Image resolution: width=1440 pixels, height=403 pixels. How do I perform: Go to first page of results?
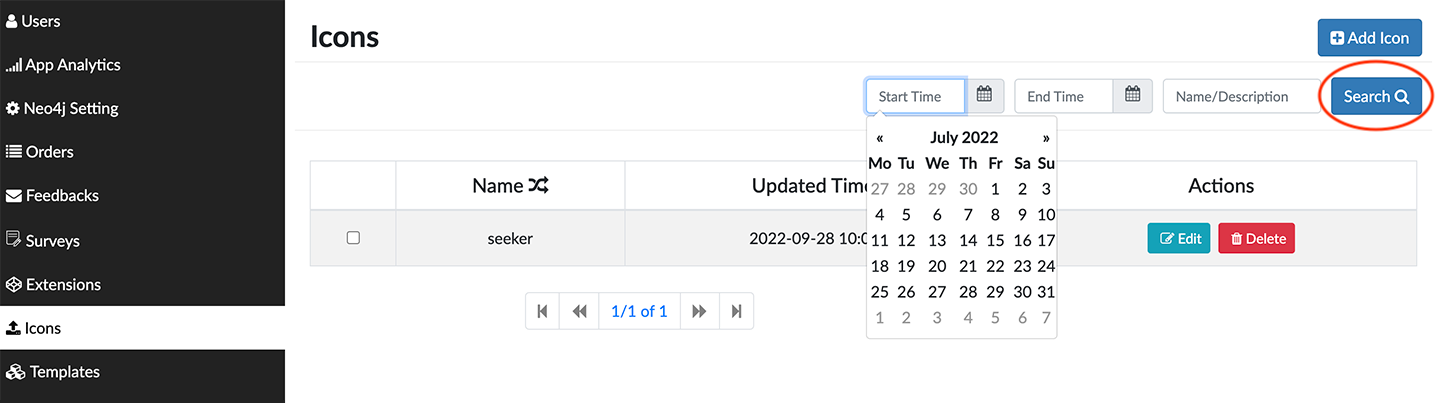click(542, 311)
